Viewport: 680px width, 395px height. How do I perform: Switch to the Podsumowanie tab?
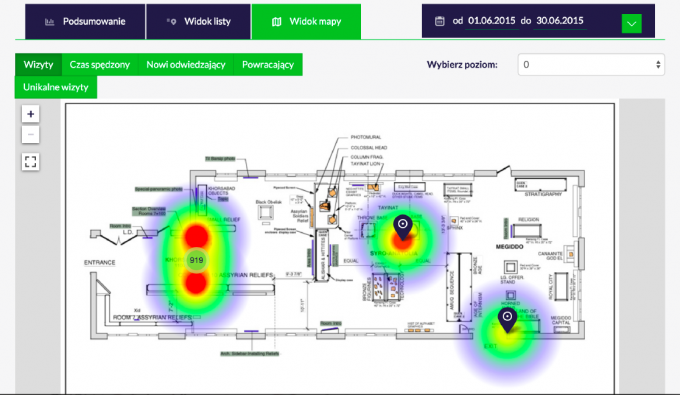(x=85, y=22)
